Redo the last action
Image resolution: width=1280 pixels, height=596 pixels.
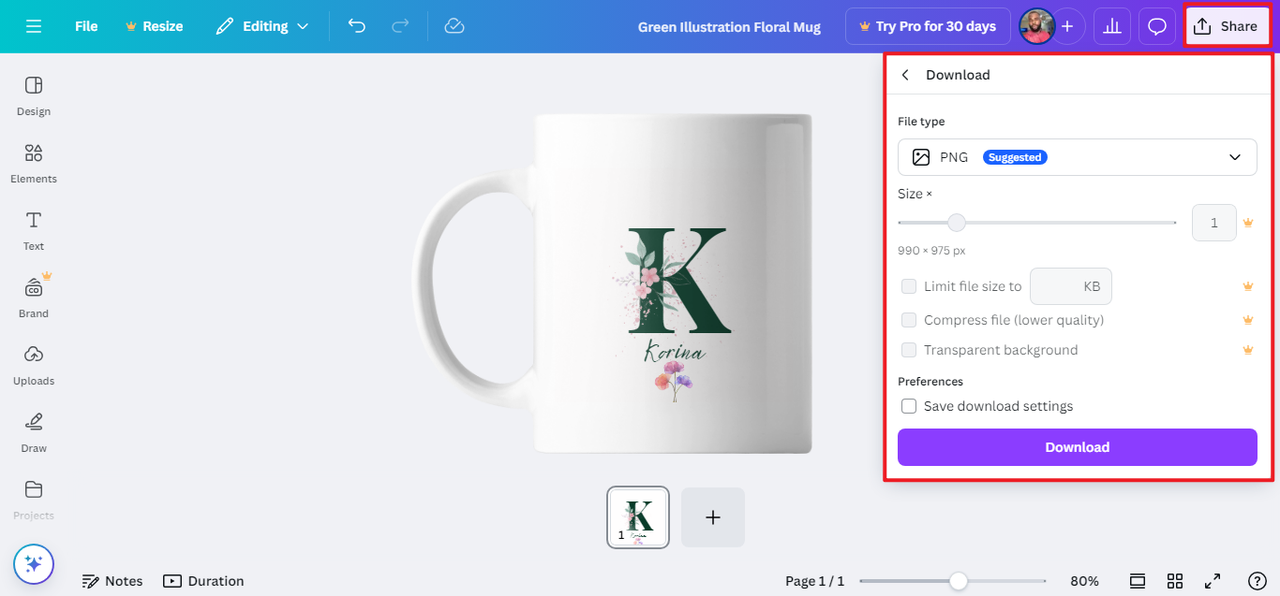[400, 26]
